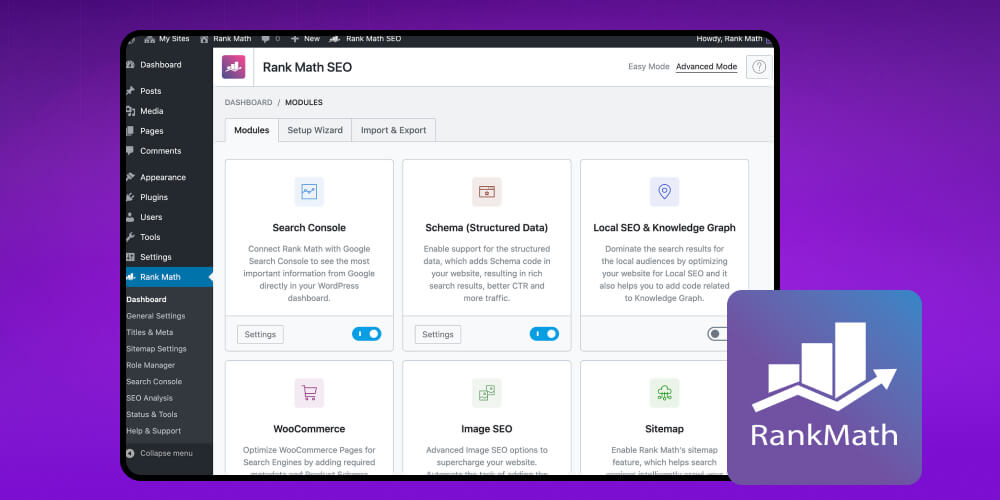Select Dashboard under Rank Math submenu
The height and width of the screenshot is (500, 1000).
click(146, 299)
